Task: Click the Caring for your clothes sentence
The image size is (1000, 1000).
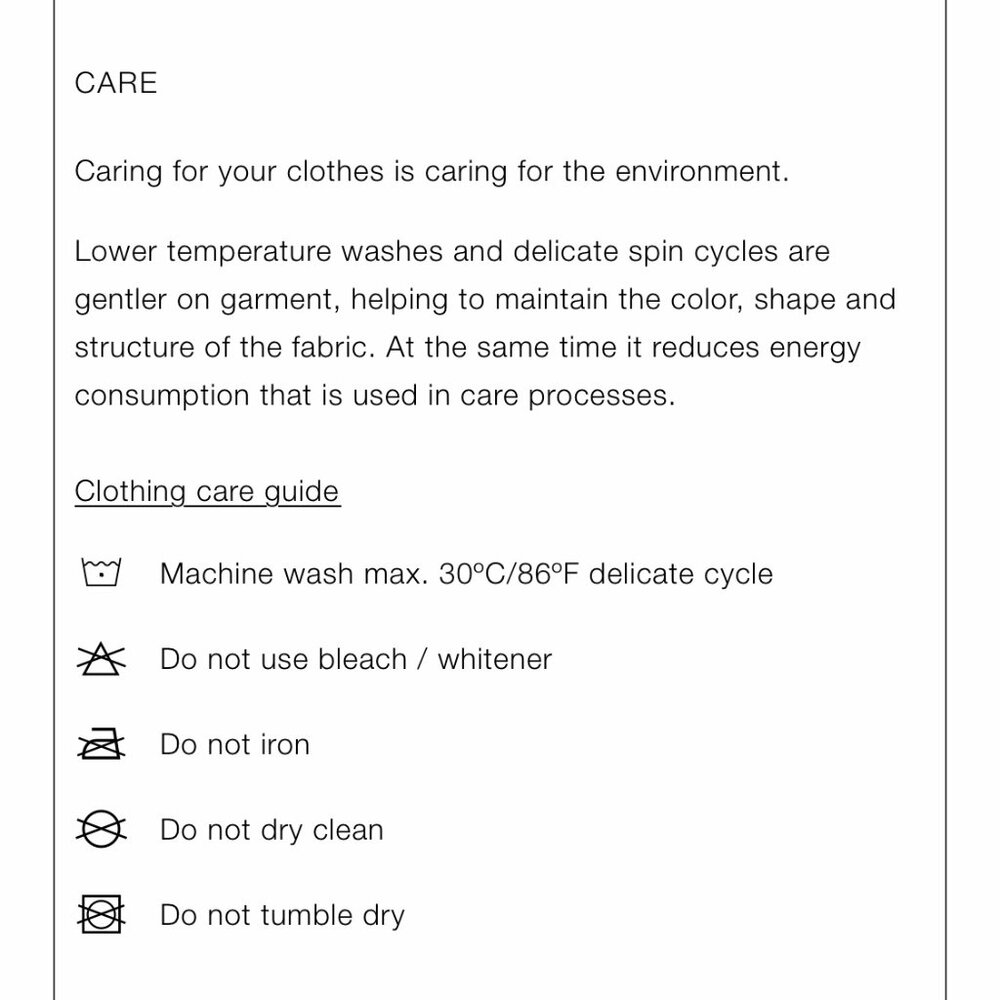Action: pos(432,172)
